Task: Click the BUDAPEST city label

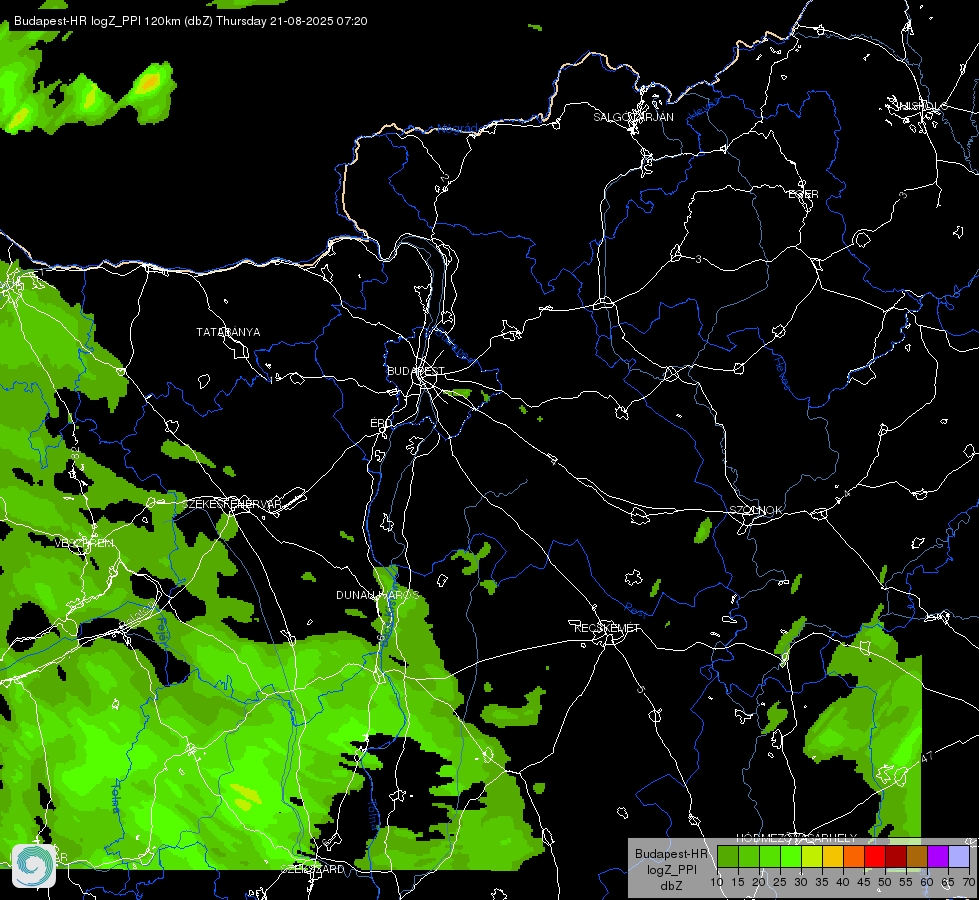Action: pos(416,371)
